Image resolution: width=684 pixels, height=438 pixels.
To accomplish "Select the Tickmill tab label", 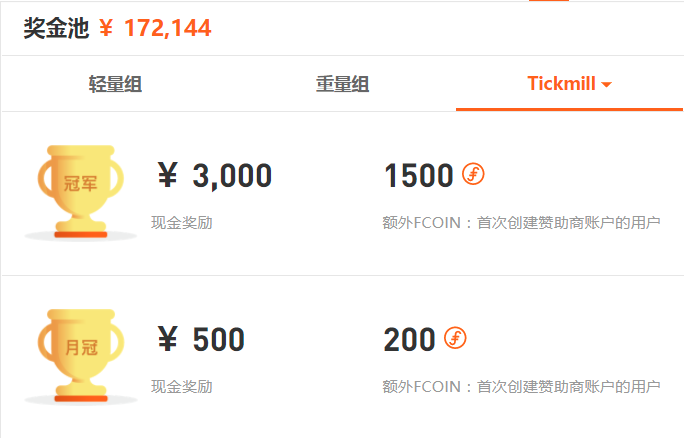I will (x=561, y=83).
